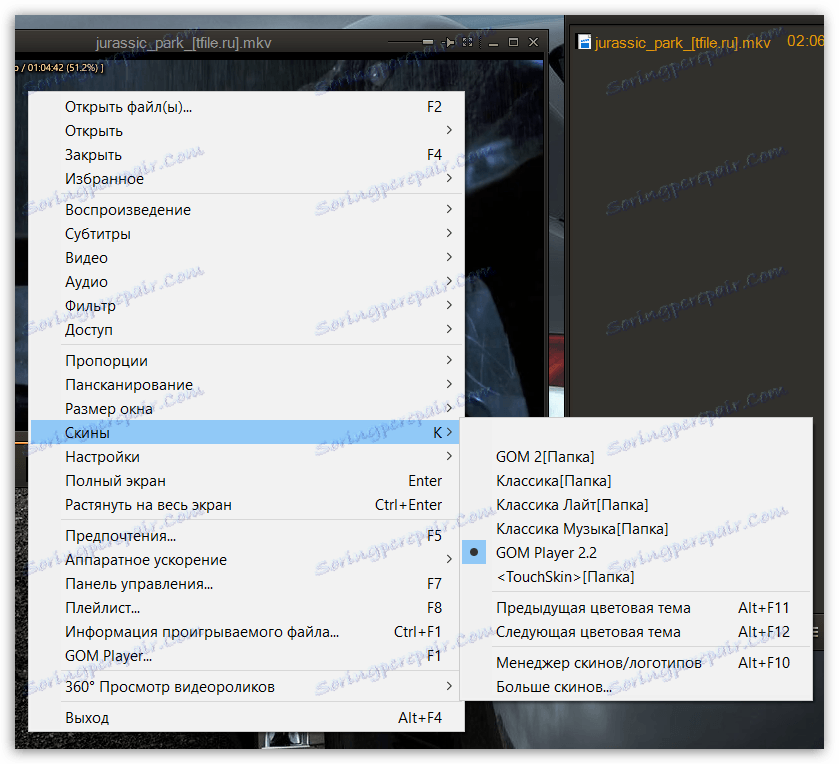Open Панель управления... entry
Screen dimensions: 839x764
pyautogui.click(x=246, y=584)
